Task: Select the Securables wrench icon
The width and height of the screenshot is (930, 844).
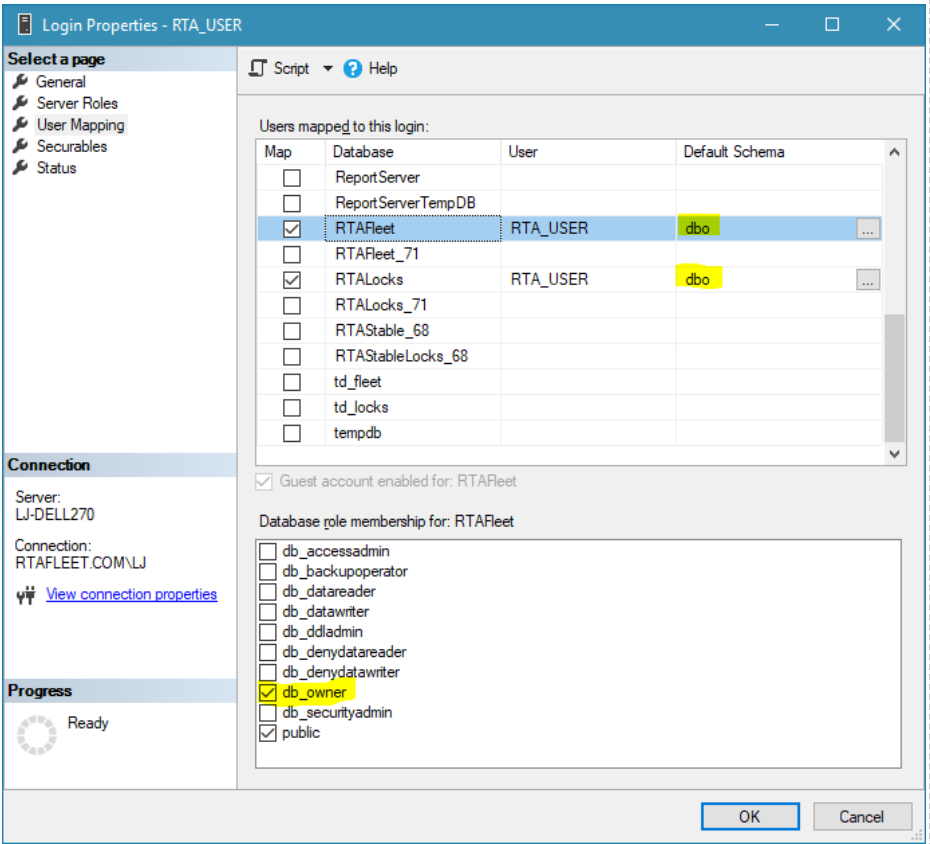Action: (x=20, y=146)
